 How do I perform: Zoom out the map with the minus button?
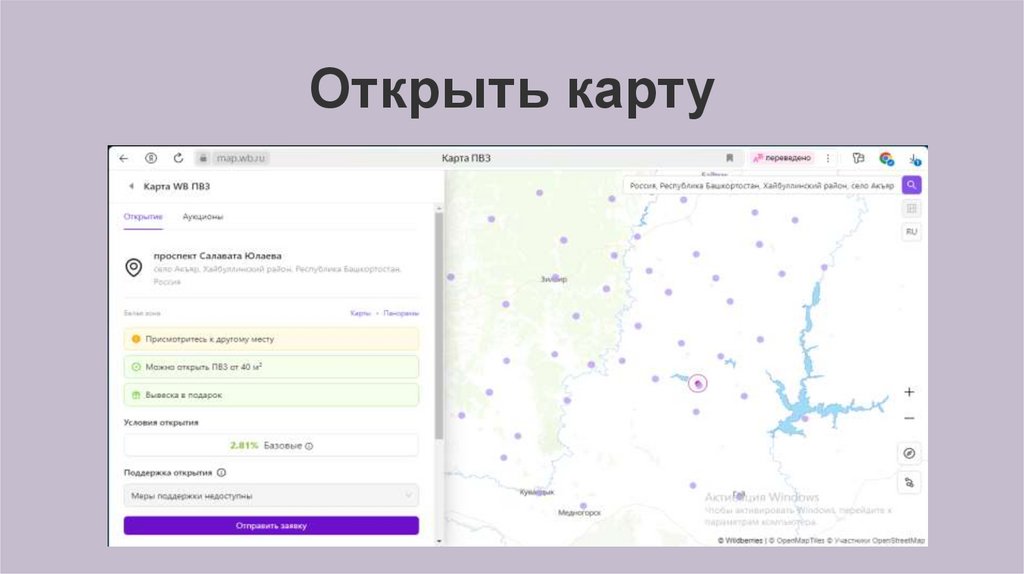909,418
